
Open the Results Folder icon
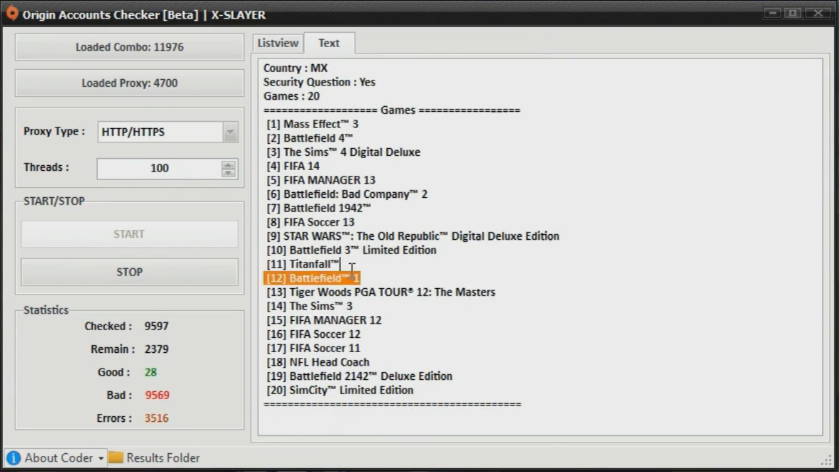point(116,458)
